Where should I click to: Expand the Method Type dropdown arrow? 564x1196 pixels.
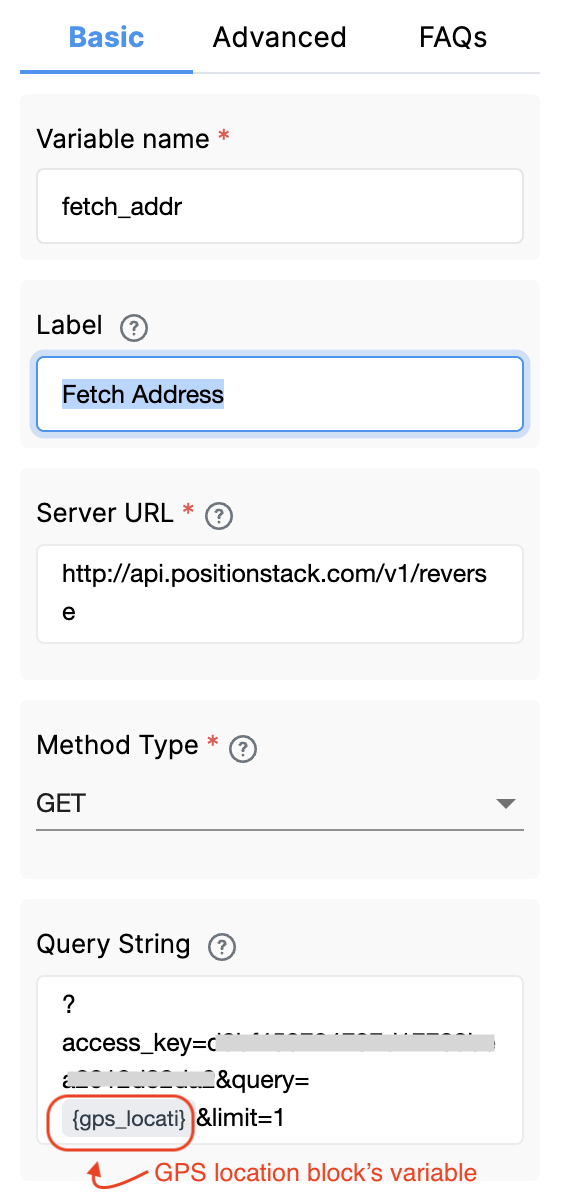[x=505, y=804]
